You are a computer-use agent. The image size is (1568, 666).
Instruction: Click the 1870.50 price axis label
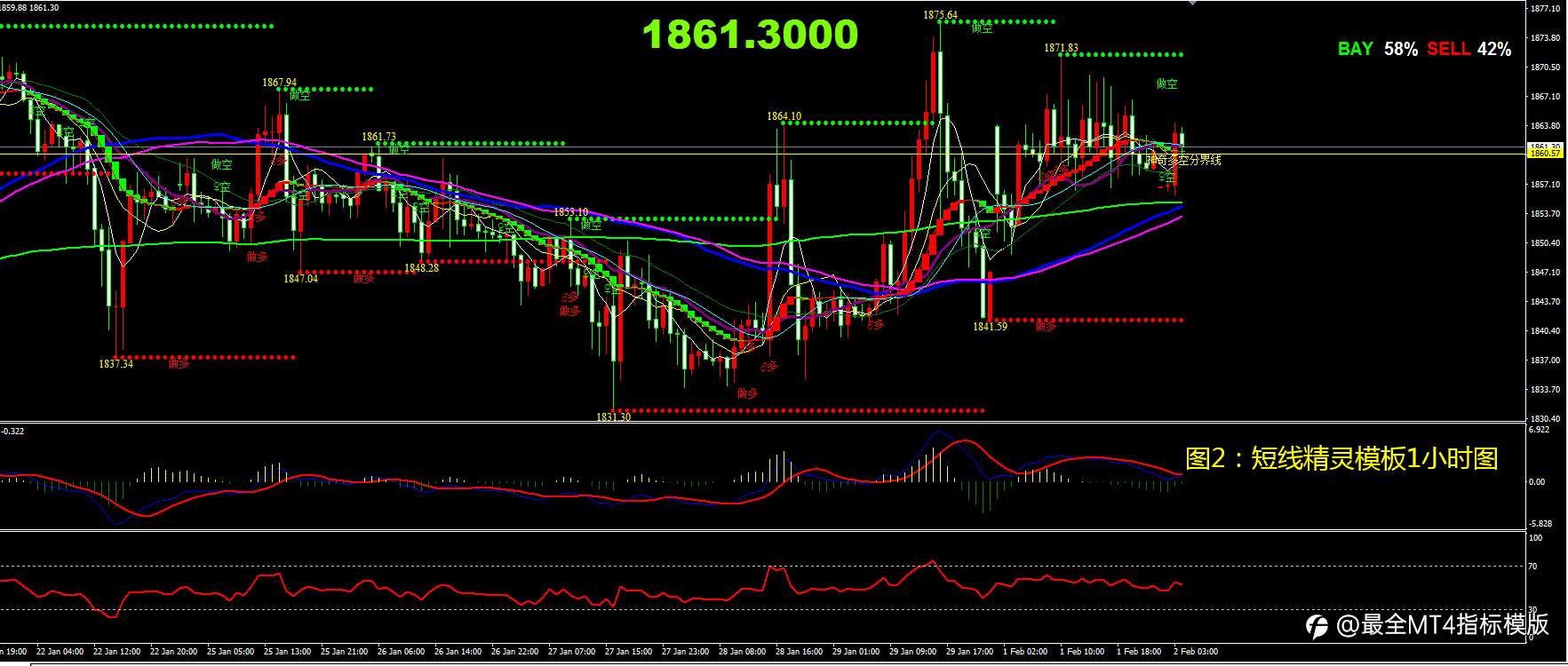pos(1546,67)
